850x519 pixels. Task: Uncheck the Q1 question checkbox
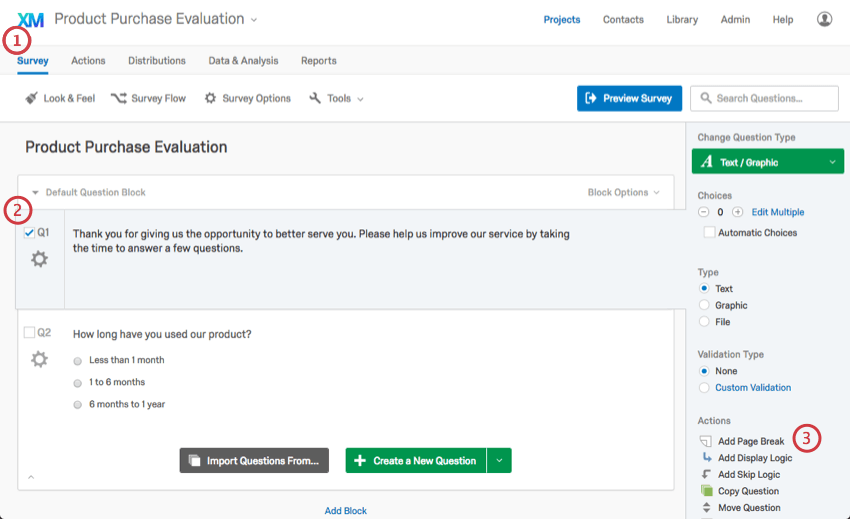pyautogui.click(x=29, y=232)
